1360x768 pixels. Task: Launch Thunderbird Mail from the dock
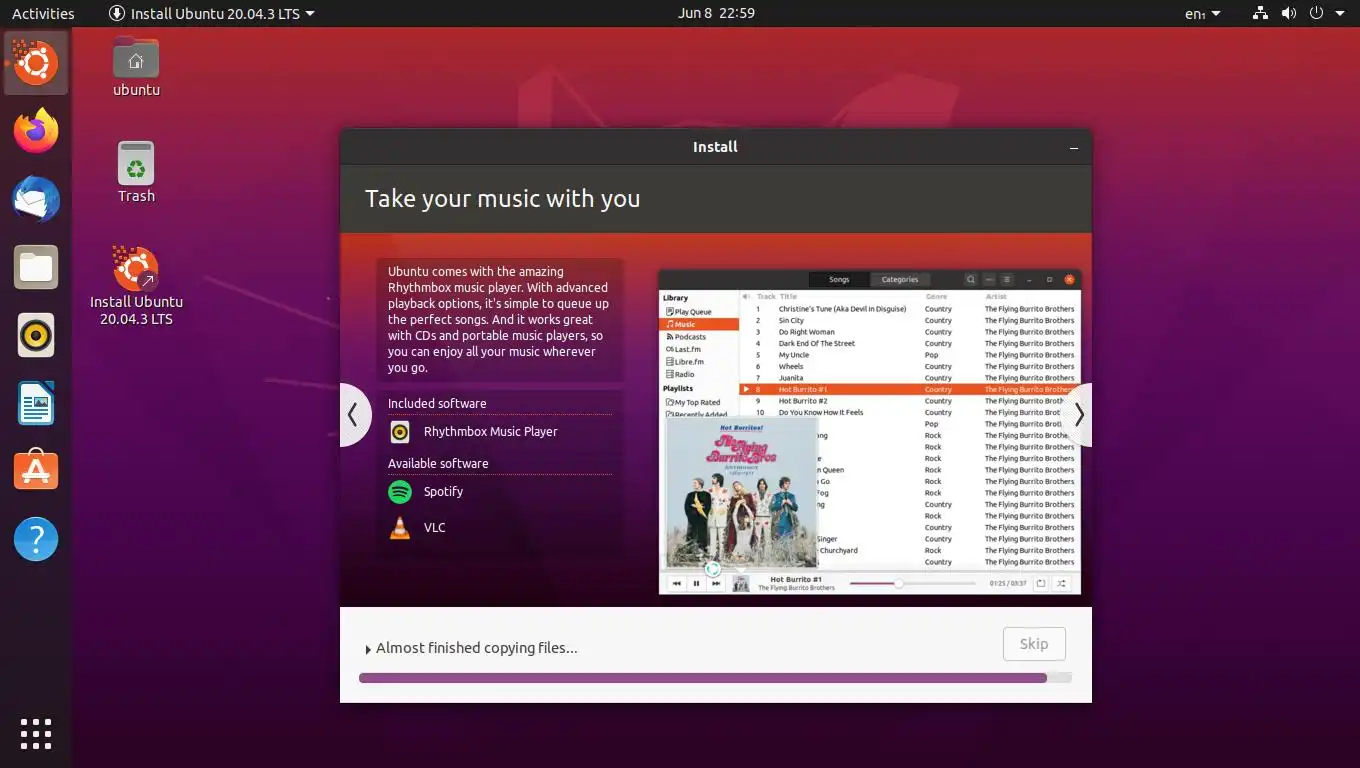click(36, 199)
